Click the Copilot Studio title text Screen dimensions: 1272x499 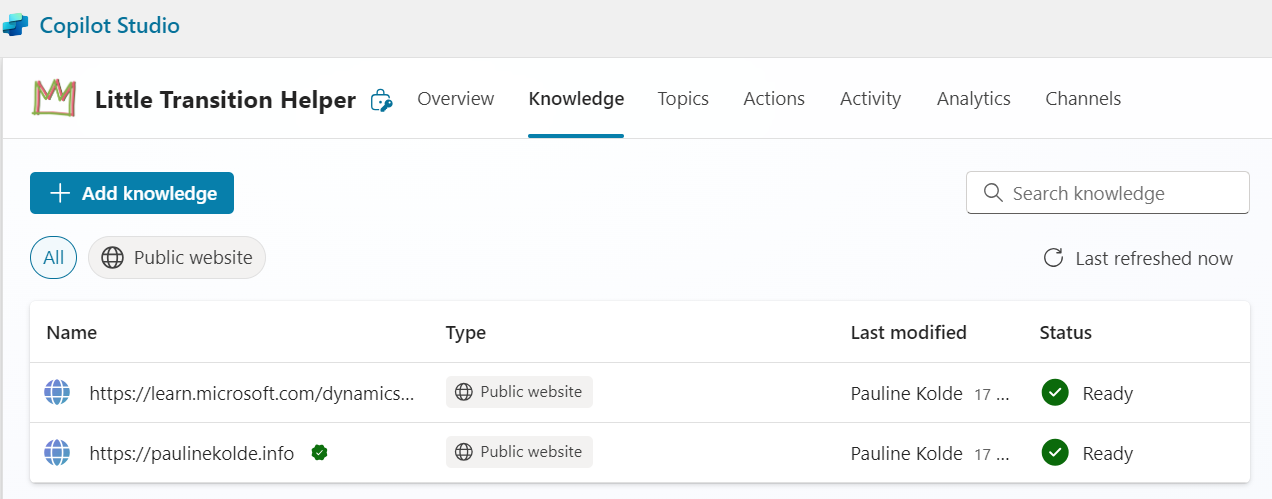[x=110, y=25]
